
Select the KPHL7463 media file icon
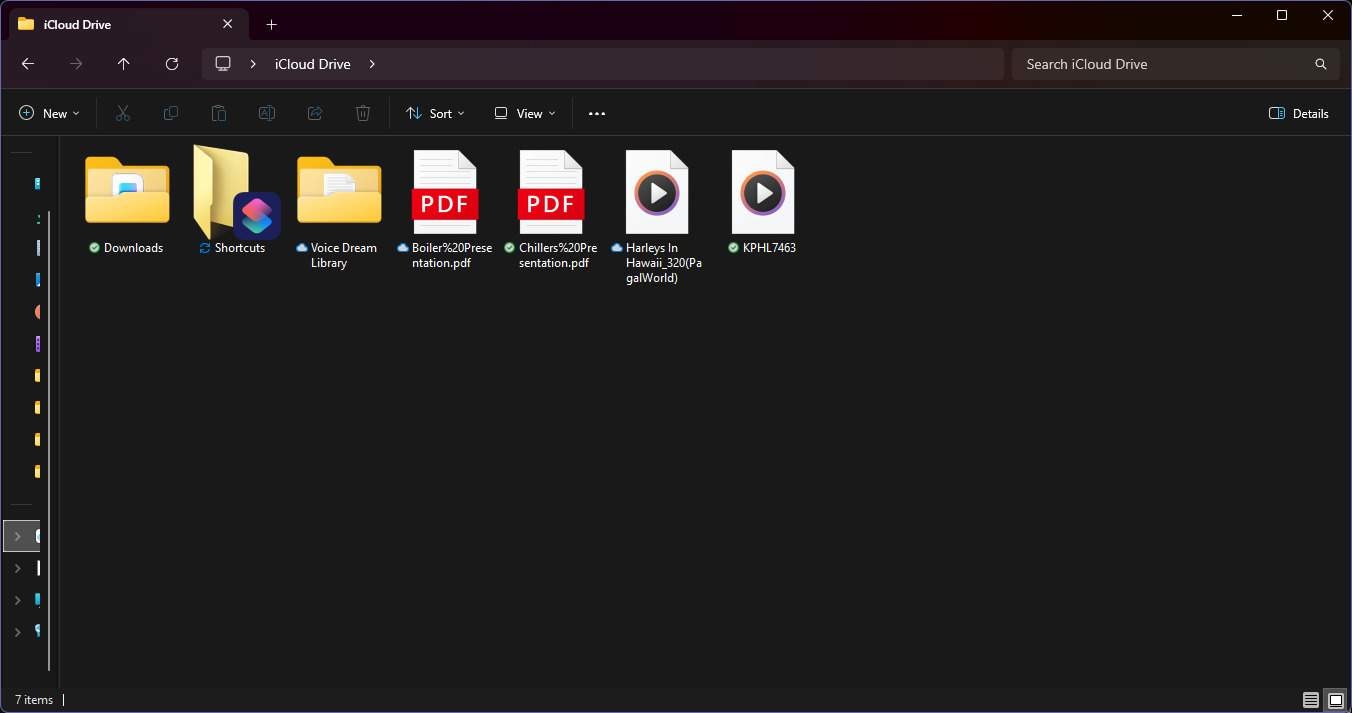763,192
